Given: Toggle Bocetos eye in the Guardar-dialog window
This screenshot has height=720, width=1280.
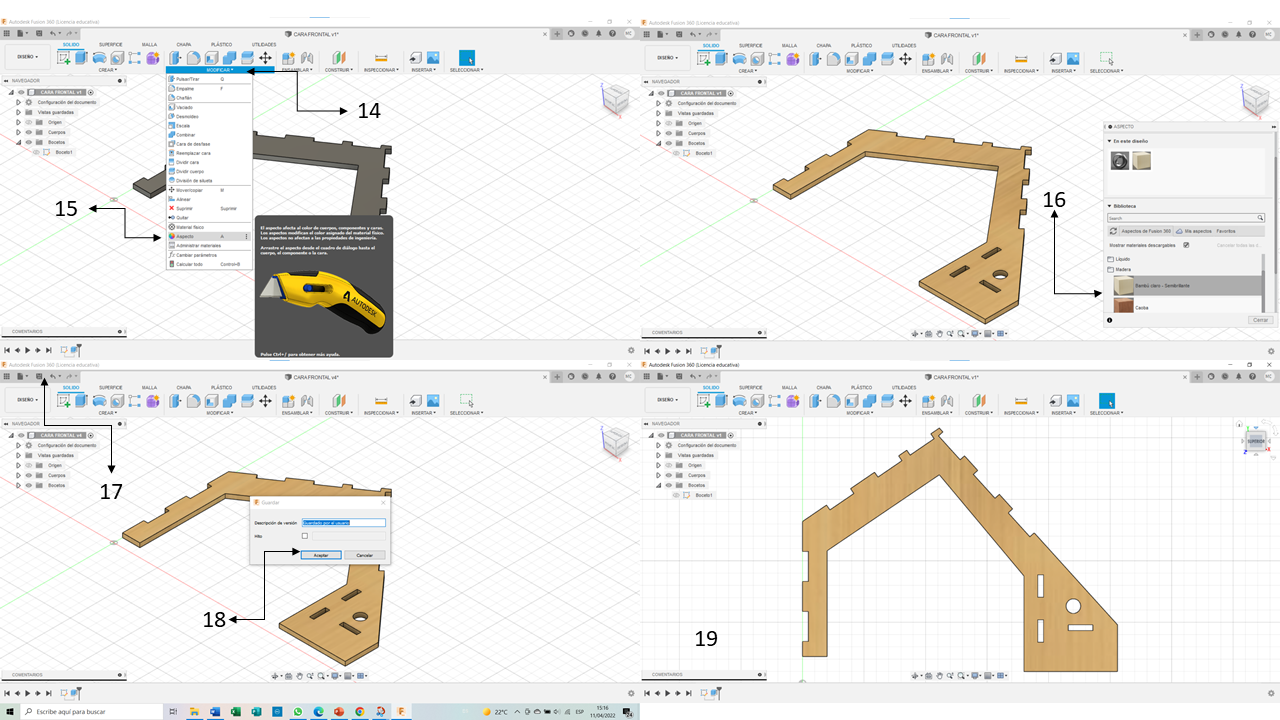Looking at the screenshot, I should [29, 485].
